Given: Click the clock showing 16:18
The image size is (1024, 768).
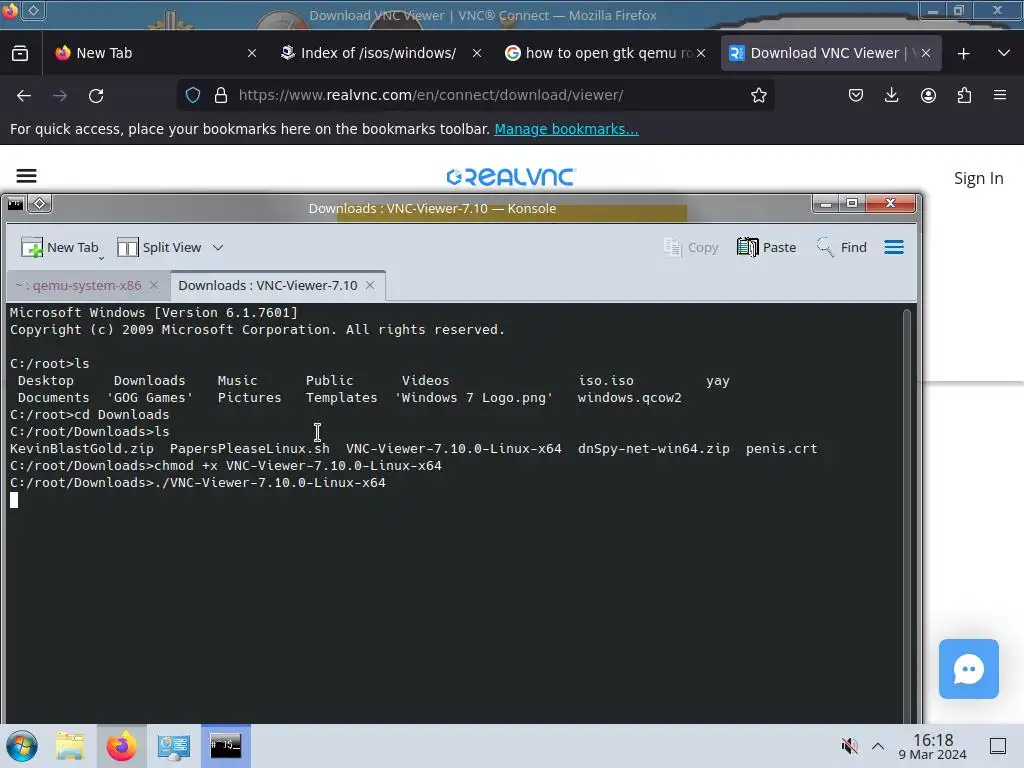Looking at the screenshot, I should 933,746.
